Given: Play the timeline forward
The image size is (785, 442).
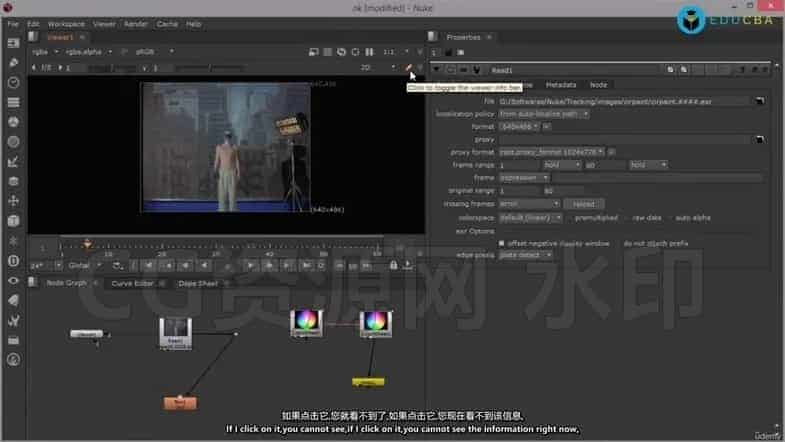Looking at the screenshot, I should coord(250,265).
